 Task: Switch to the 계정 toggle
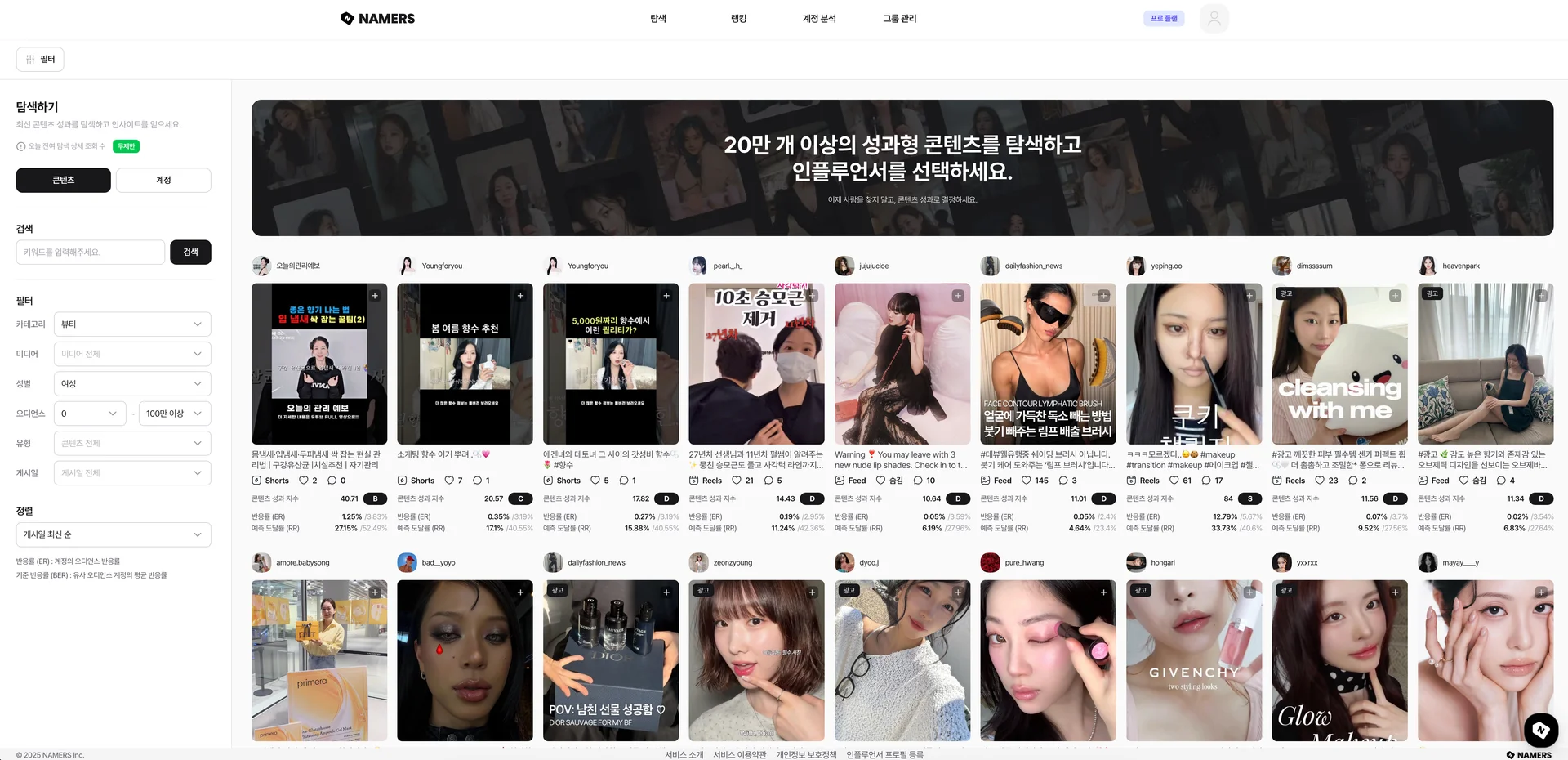tap(163, 180)
